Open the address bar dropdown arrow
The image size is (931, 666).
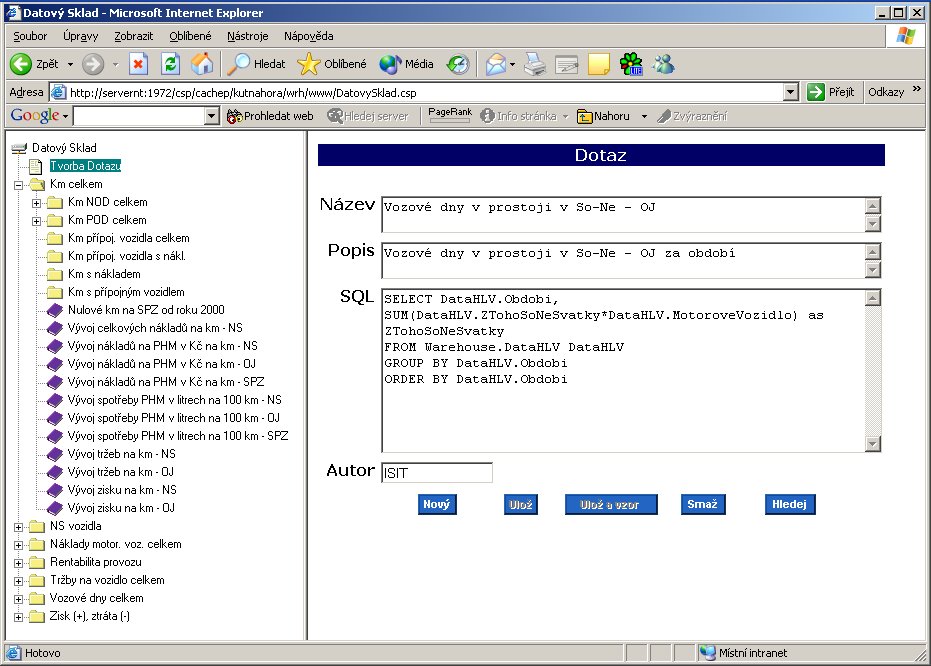coord(790,92)
